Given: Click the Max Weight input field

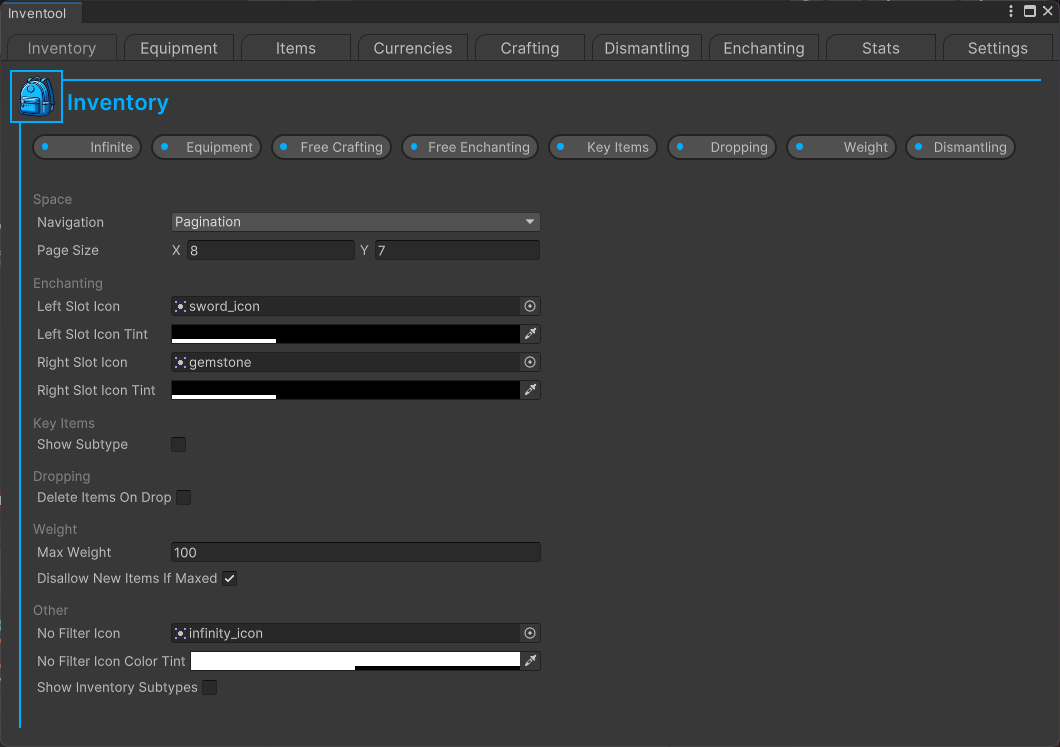Looking at the screenshot, I should coord(356,552).
